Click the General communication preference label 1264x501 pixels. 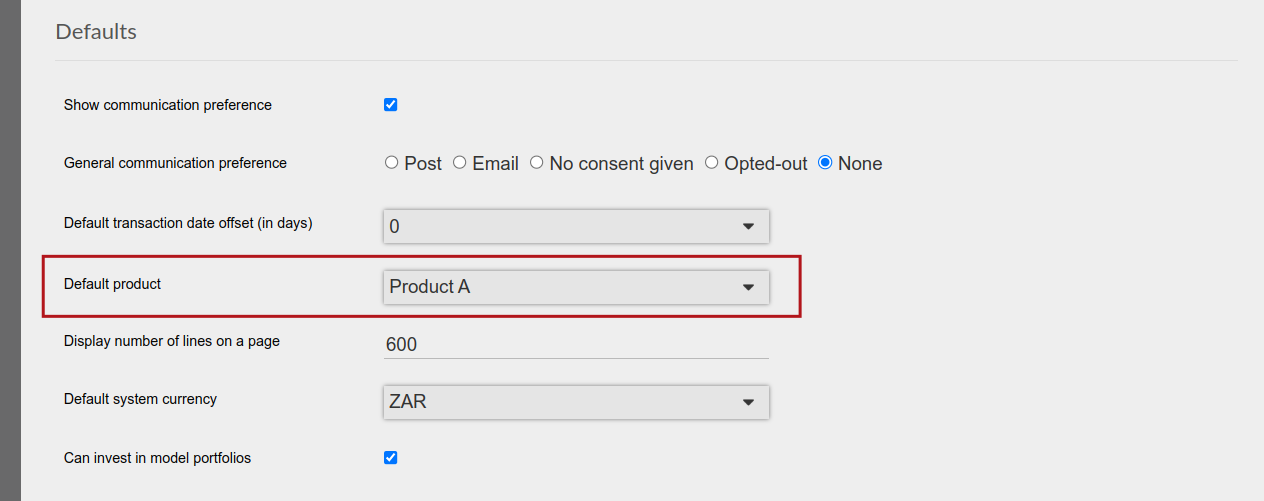click(x=175, y=163)
